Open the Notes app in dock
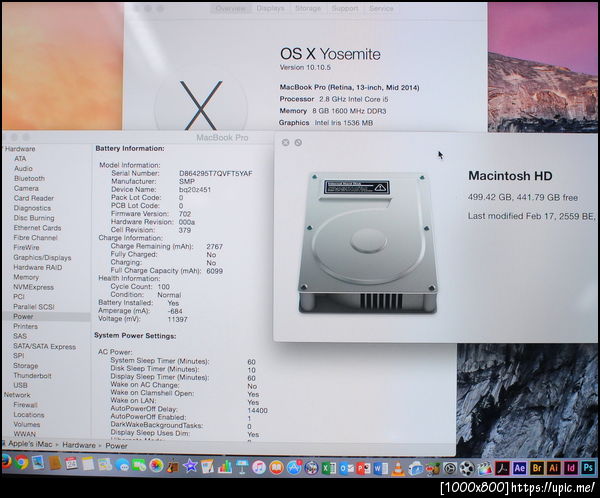Screen dimensions: 600x498 (88, 464)
